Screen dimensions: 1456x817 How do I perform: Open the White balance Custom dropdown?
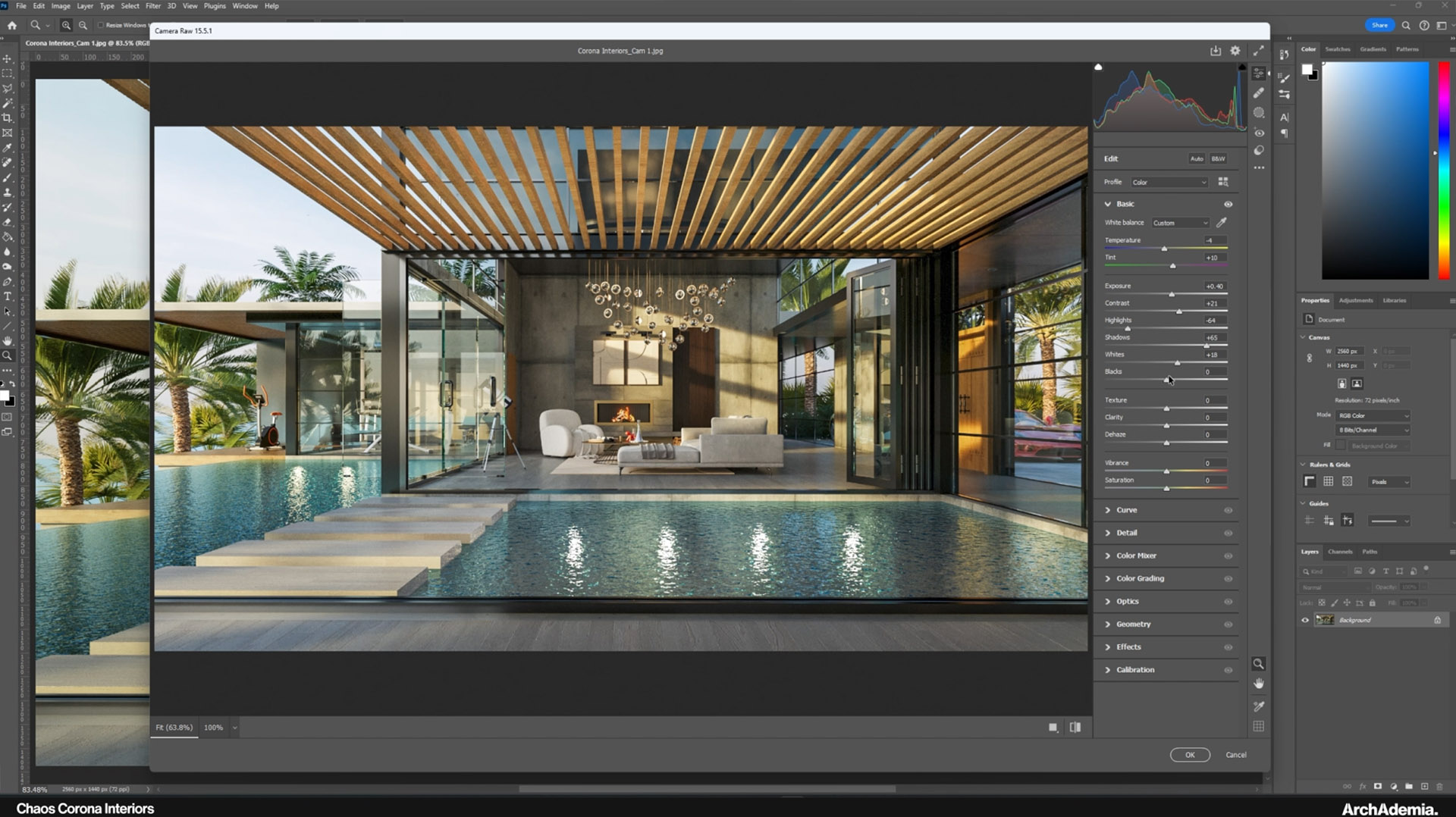click(x=1180, y=223)
